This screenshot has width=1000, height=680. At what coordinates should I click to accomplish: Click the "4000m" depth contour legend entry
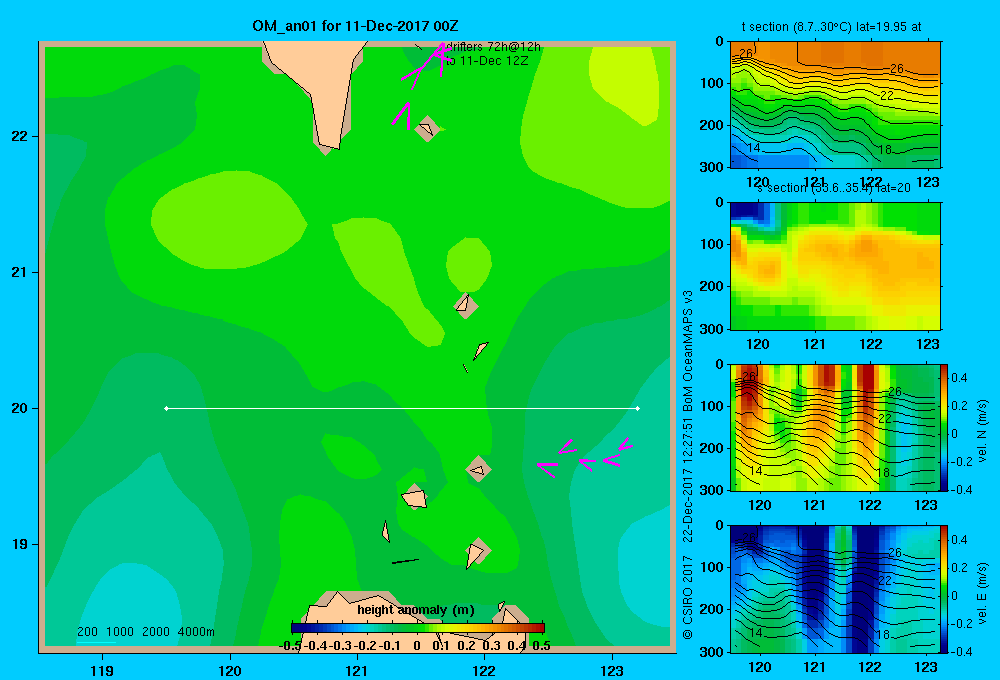tap(196, 632)
